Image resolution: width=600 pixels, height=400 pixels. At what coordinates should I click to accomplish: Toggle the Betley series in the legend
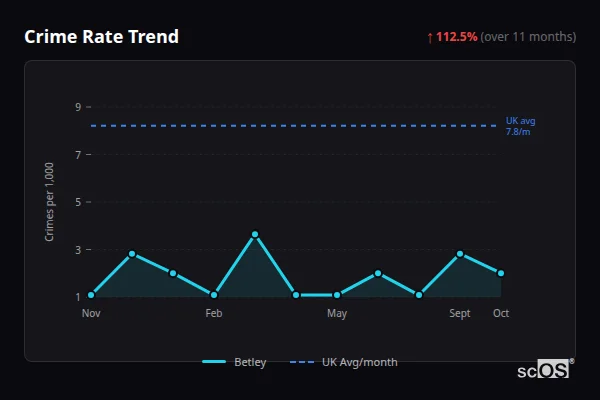tap(234, 362)
